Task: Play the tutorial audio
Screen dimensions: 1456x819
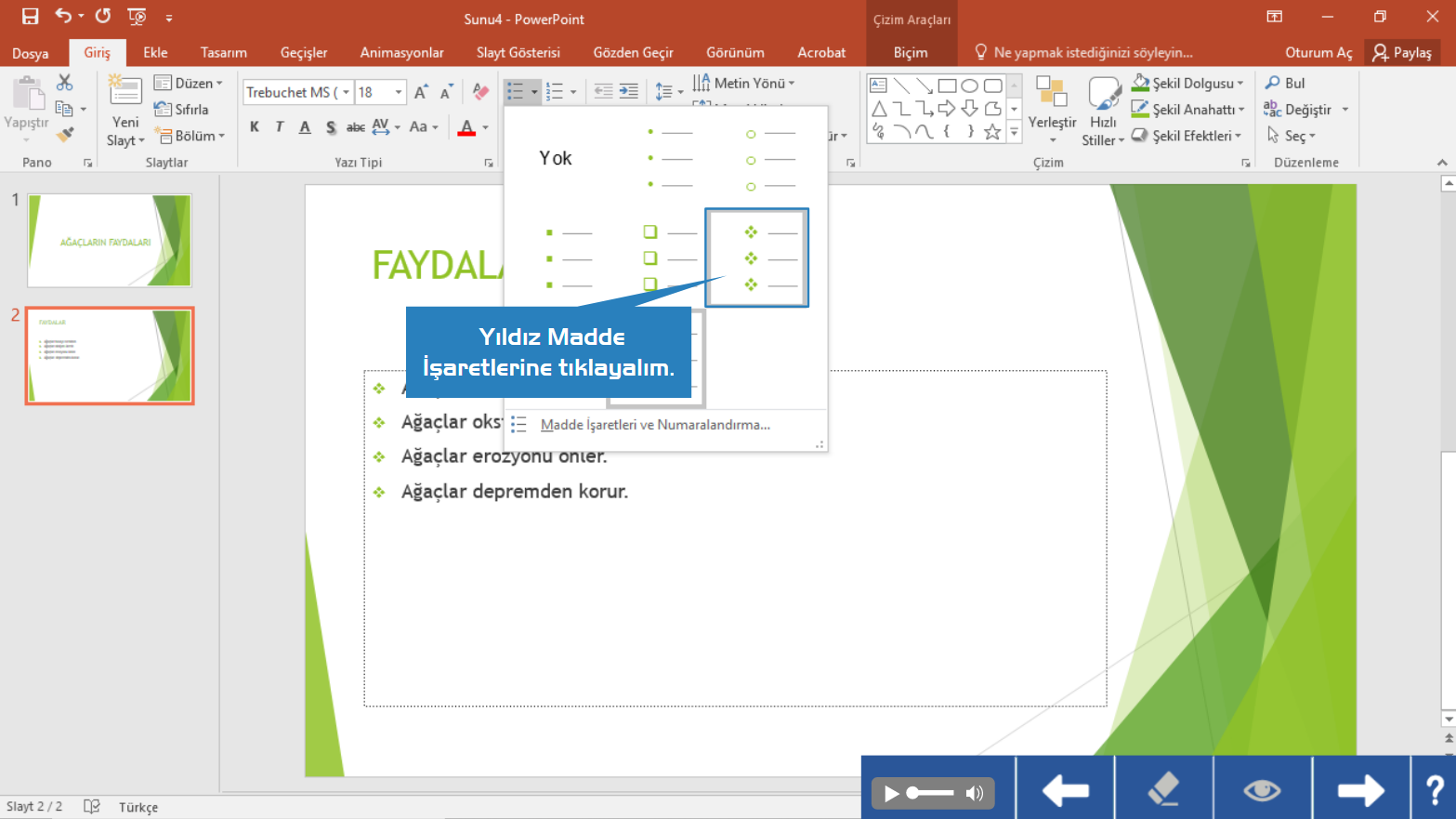Action: point(891,793)
